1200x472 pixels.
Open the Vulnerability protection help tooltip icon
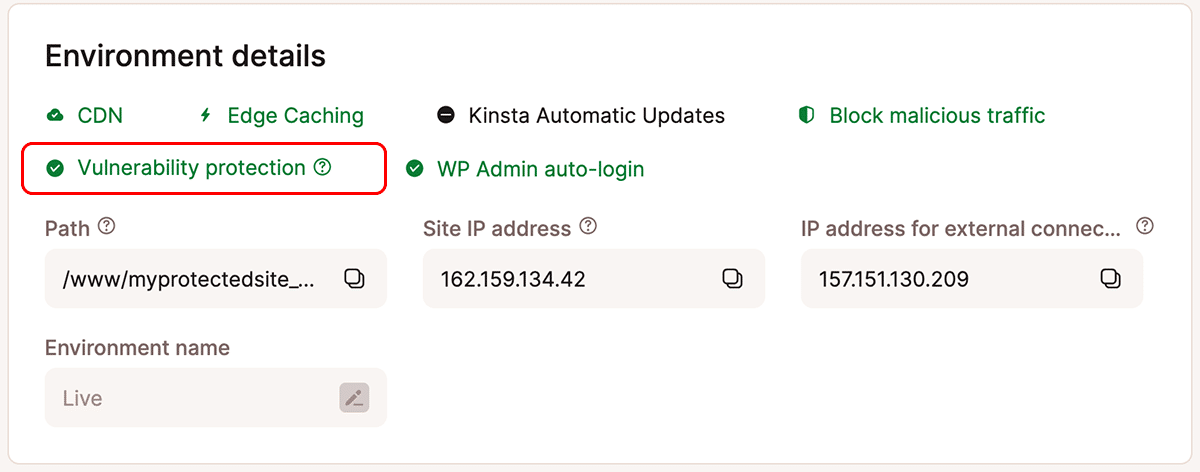322,168
